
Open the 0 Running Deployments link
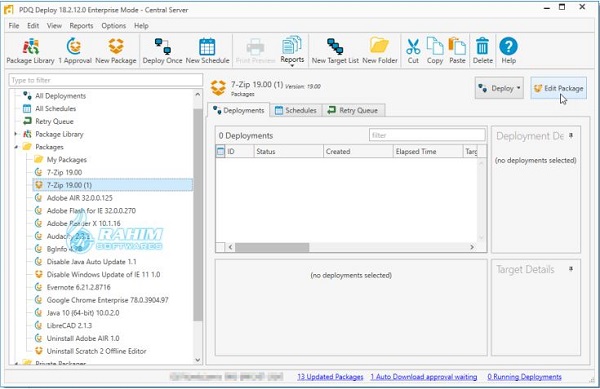[525, 377]
